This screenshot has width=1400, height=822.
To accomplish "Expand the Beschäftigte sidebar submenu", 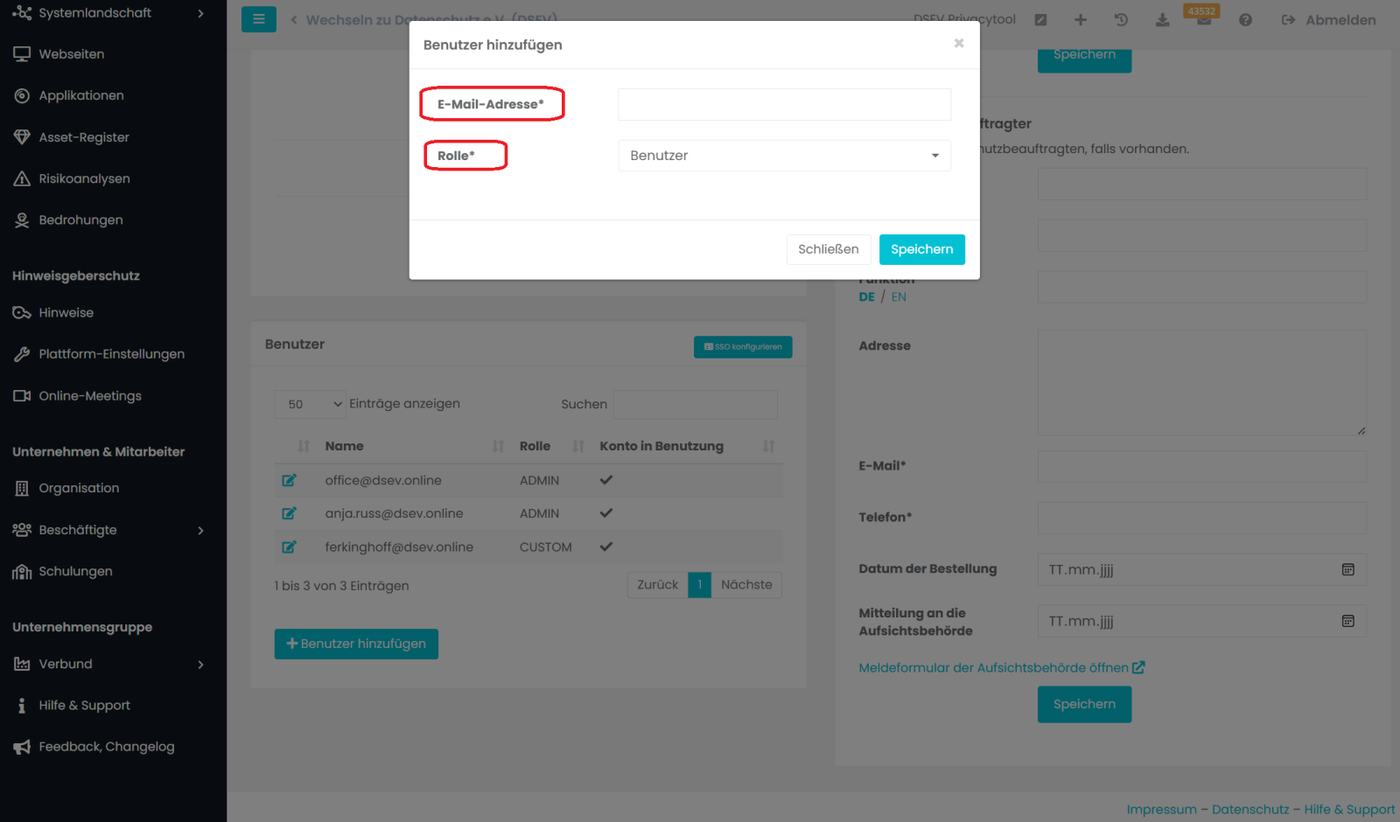I will [x=201, y=530].
